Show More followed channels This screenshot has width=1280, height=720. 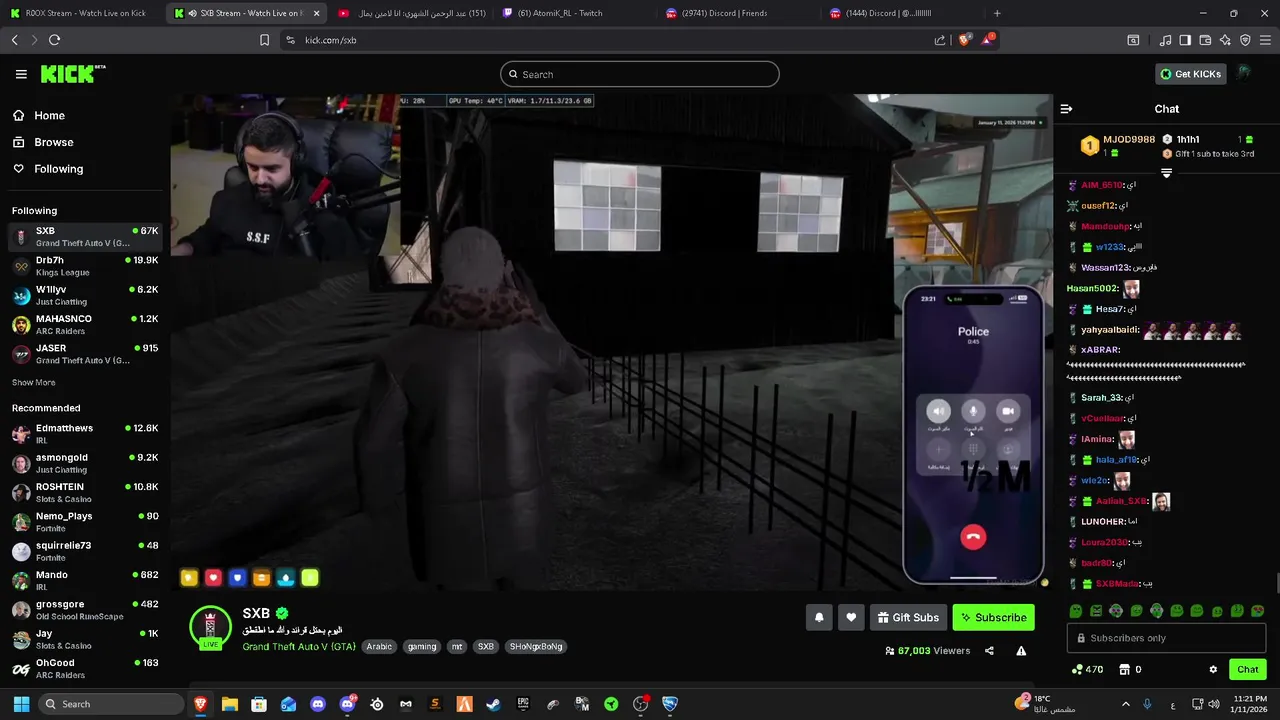click(33, 382)
